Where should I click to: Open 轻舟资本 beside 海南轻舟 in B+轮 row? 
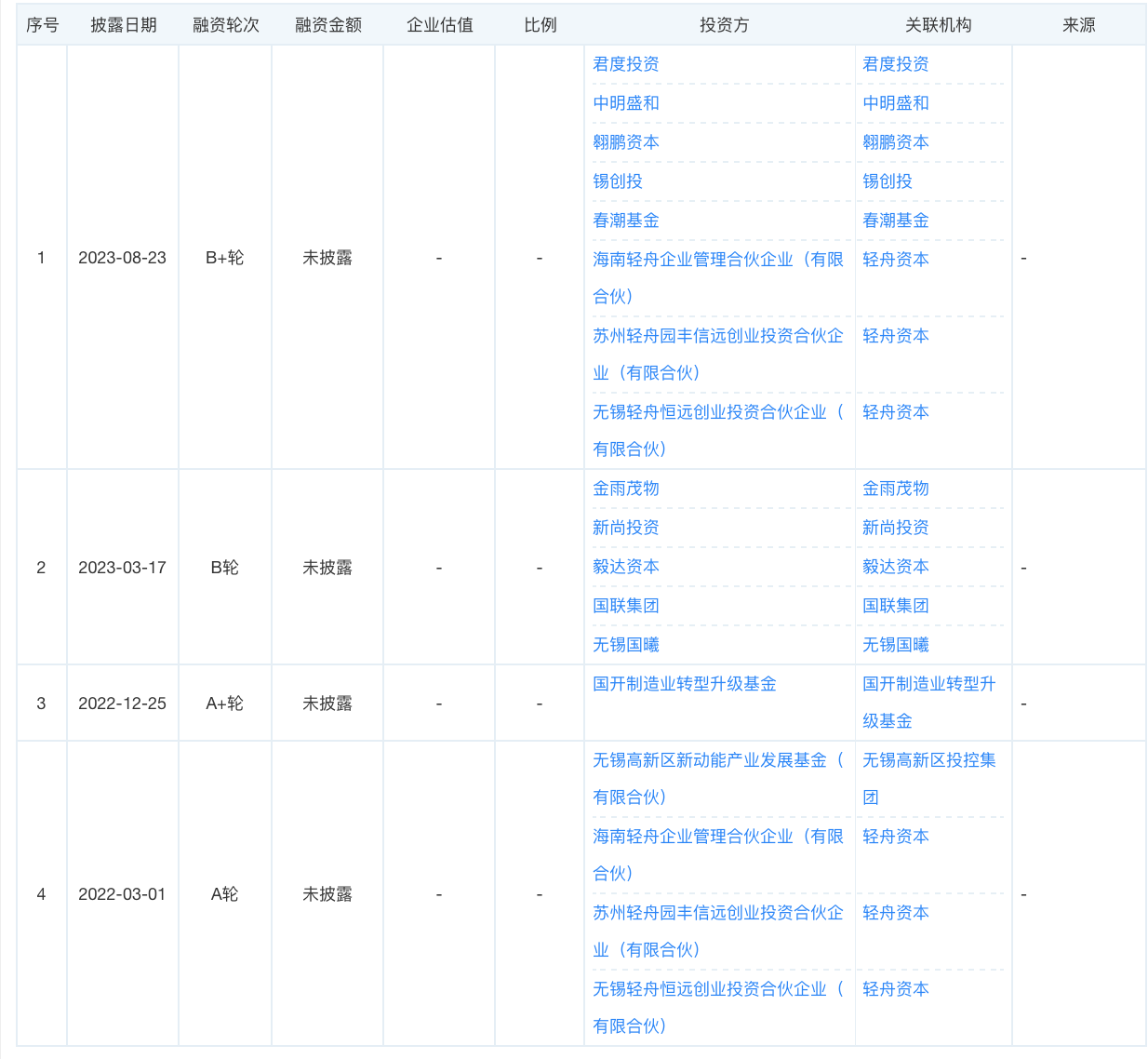pos(896,260)
